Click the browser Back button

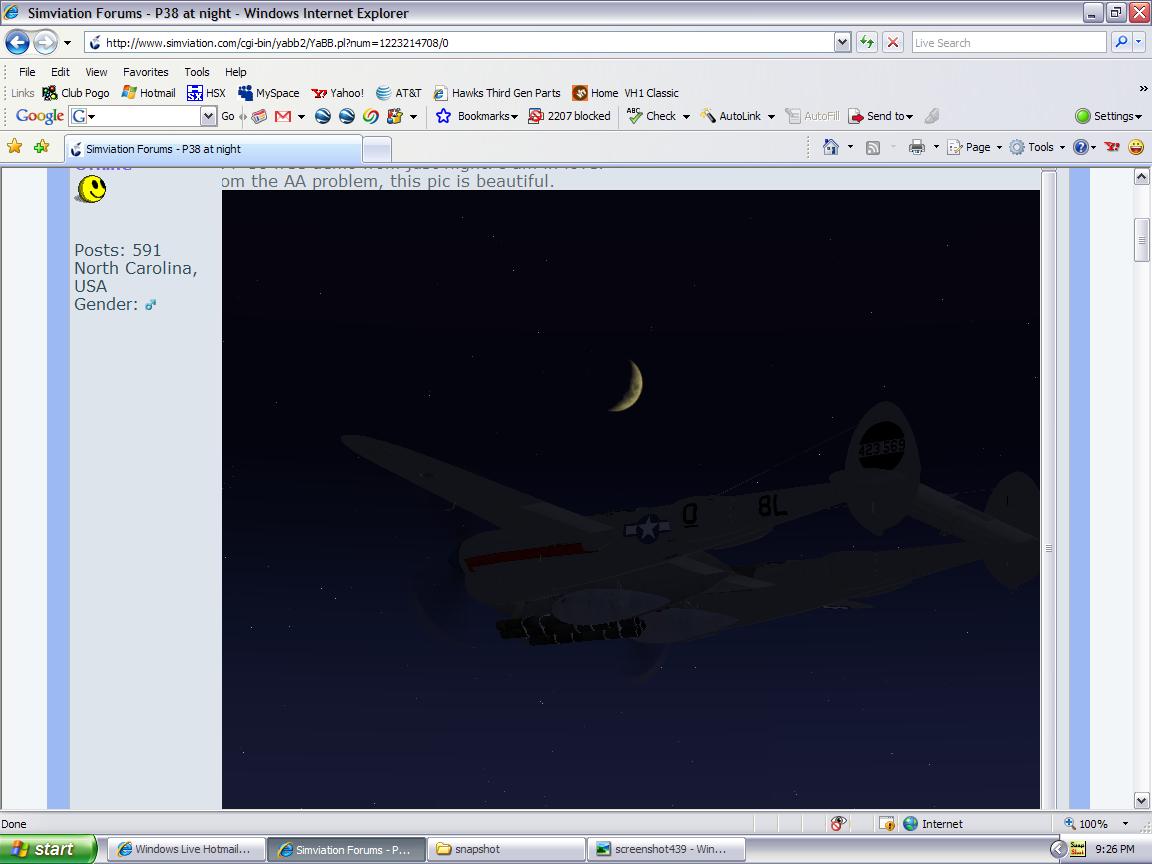(x=17, y=42)
